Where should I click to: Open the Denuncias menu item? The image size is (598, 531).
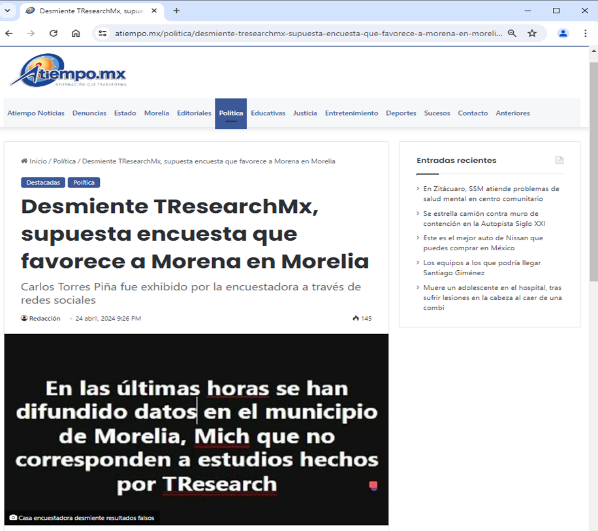[89, 113]
